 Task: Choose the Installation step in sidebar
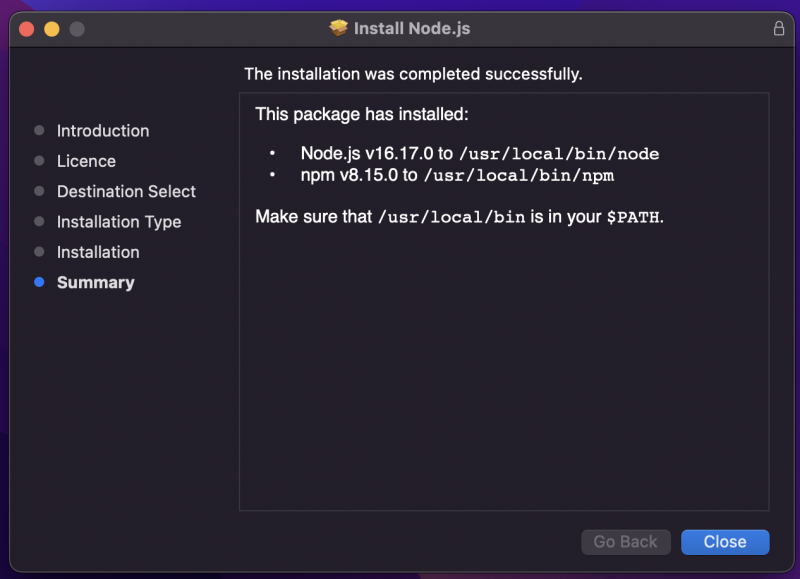click(x=98, y=252)
